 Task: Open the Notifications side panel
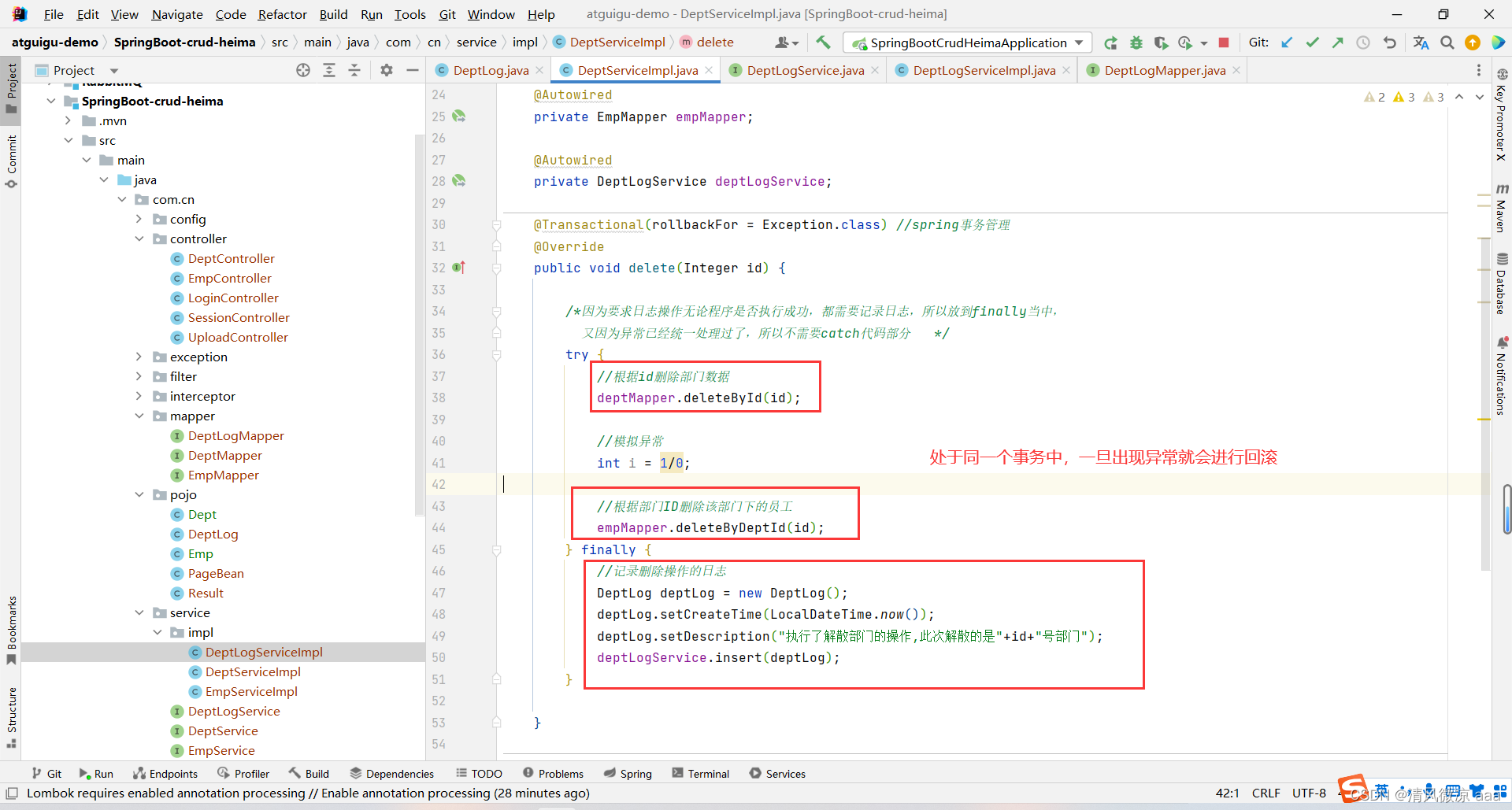(x=1502, y=375)
